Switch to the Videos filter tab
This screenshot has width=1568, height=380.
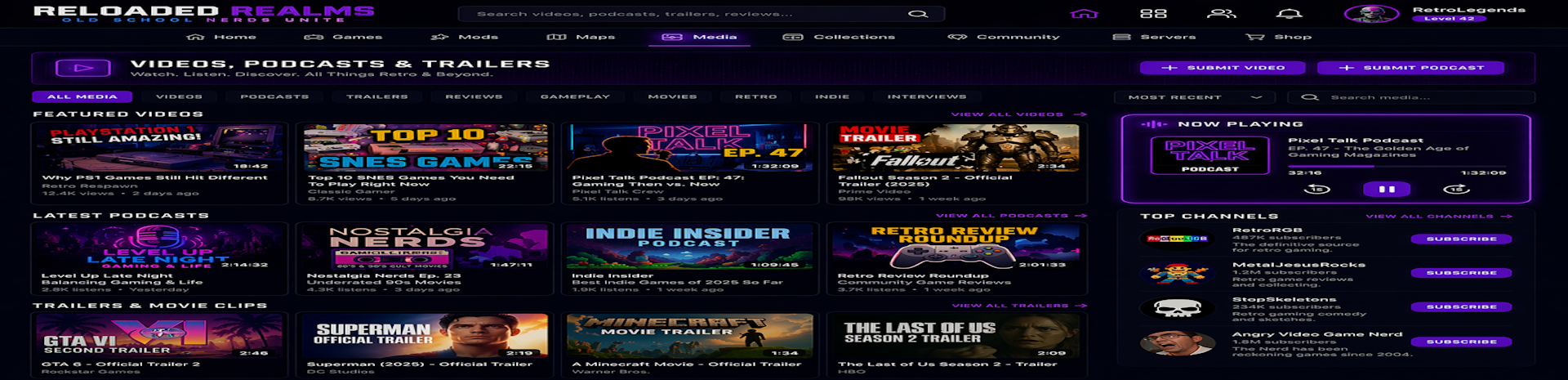[x=179, y=96]
